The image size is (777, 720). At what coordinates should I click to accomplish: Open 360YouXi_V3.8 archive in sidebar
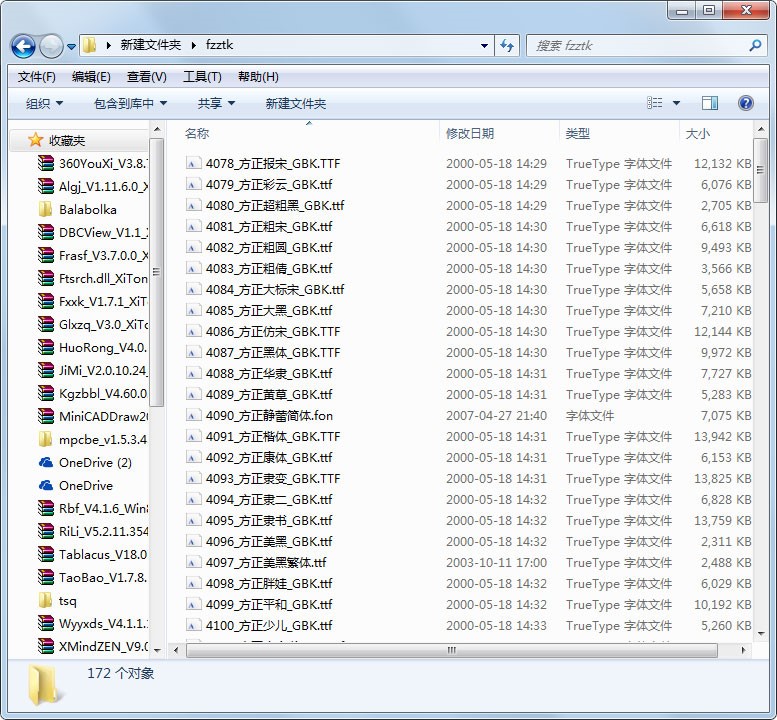pos(93,164)
